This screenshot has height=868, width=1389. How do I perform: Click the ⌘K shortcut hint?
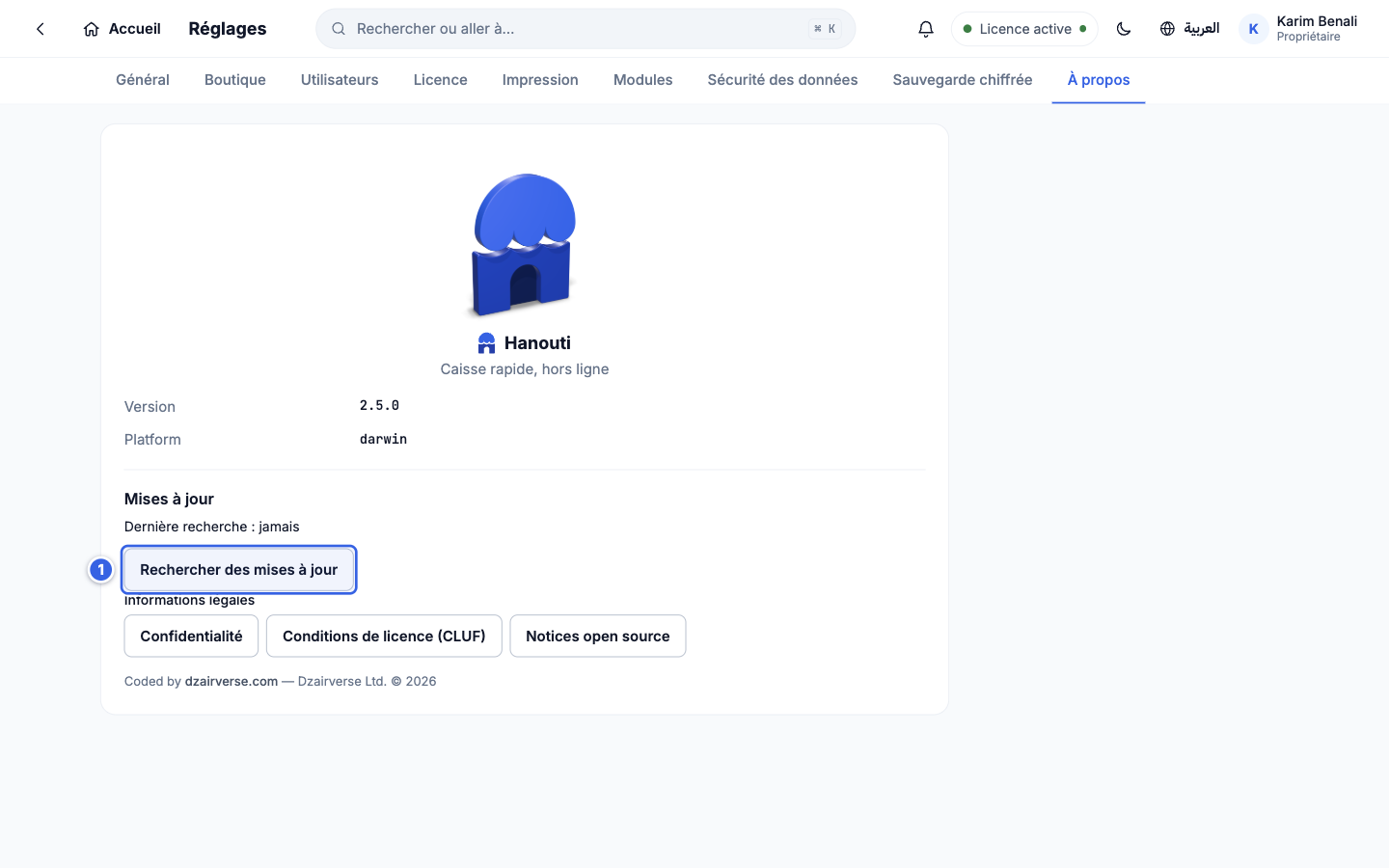tap(825, 29)
